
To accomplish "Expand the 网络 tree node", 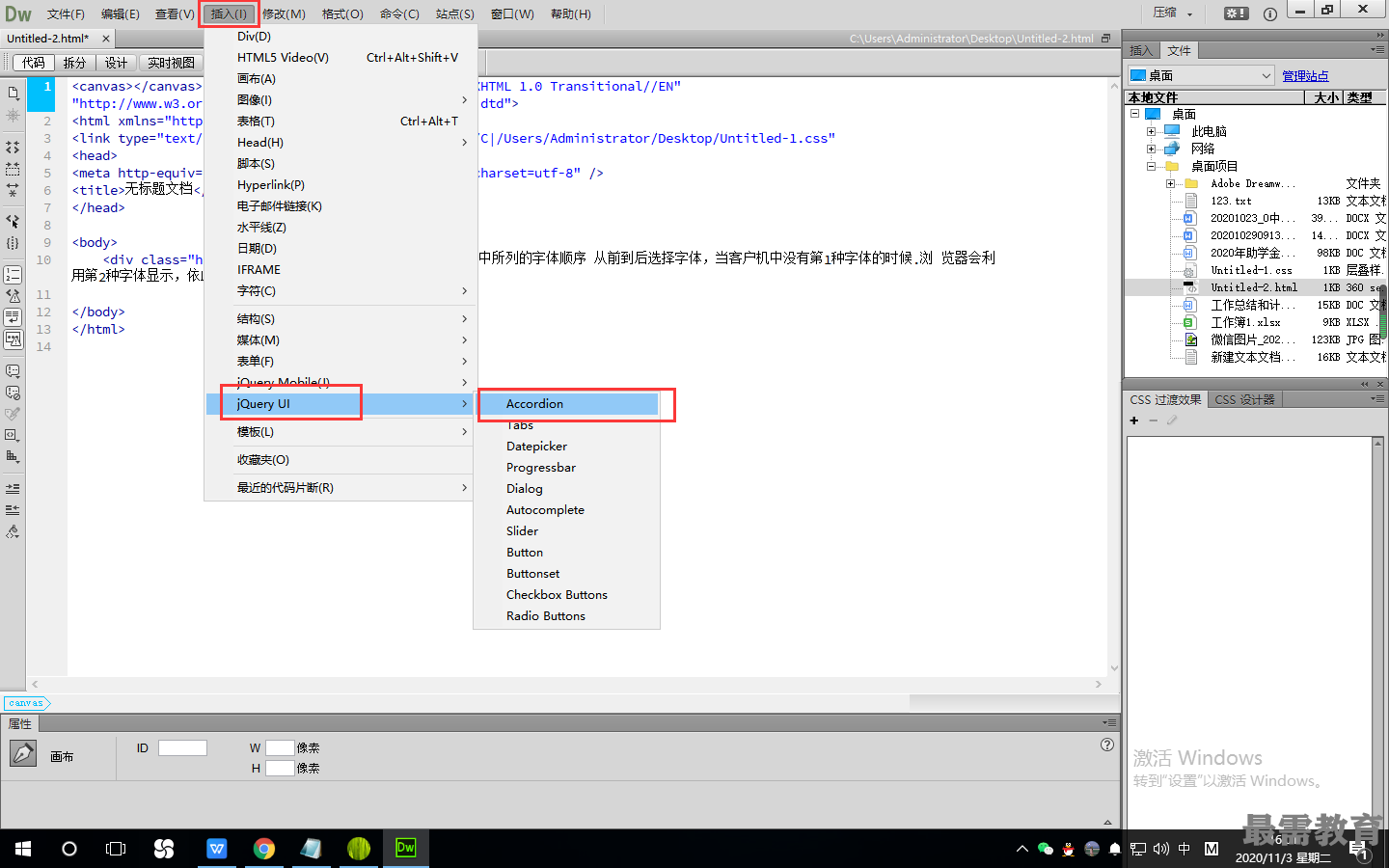I will tap(1151, 149).
